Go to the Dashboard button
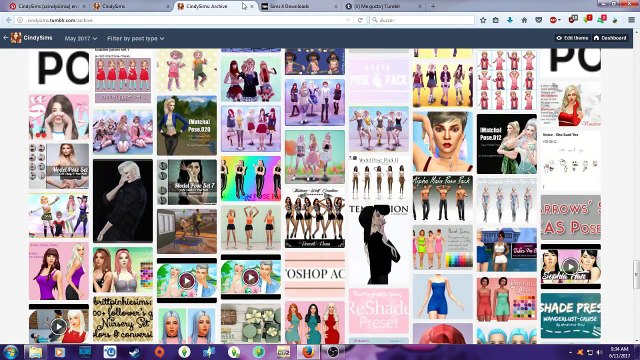Screen dimensions: 640x360 click(x=610, y=38)
